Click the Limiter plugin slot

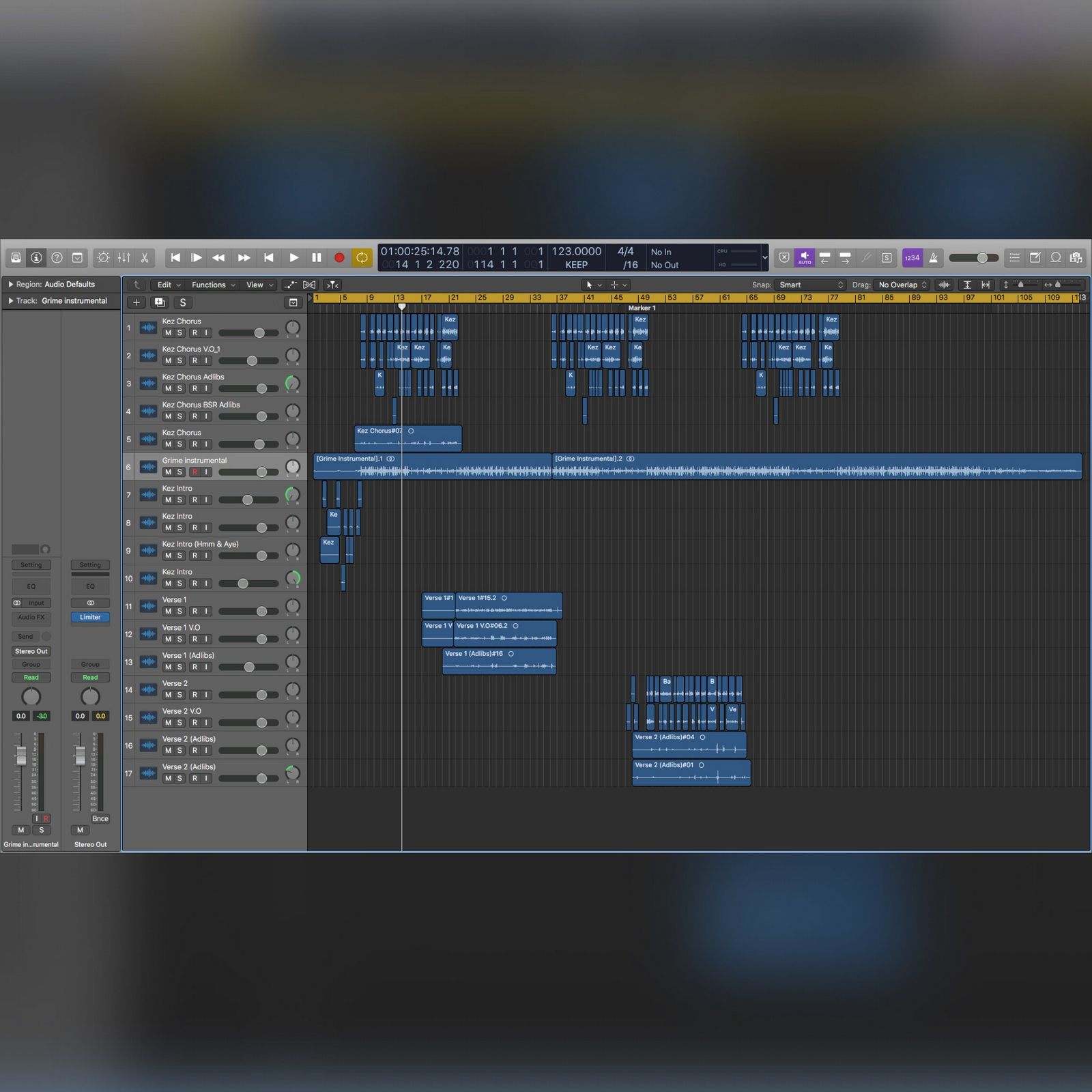[x=90, y=617]
